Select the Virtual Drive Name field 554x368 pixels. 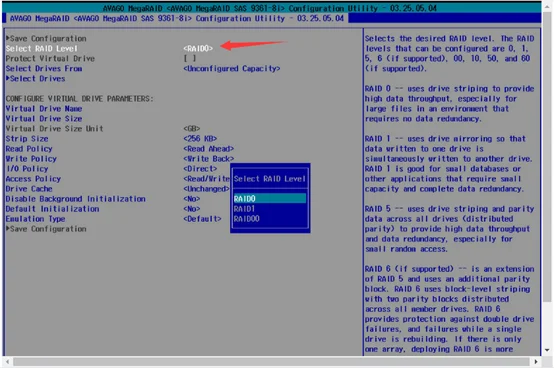[x=44, y=108]
